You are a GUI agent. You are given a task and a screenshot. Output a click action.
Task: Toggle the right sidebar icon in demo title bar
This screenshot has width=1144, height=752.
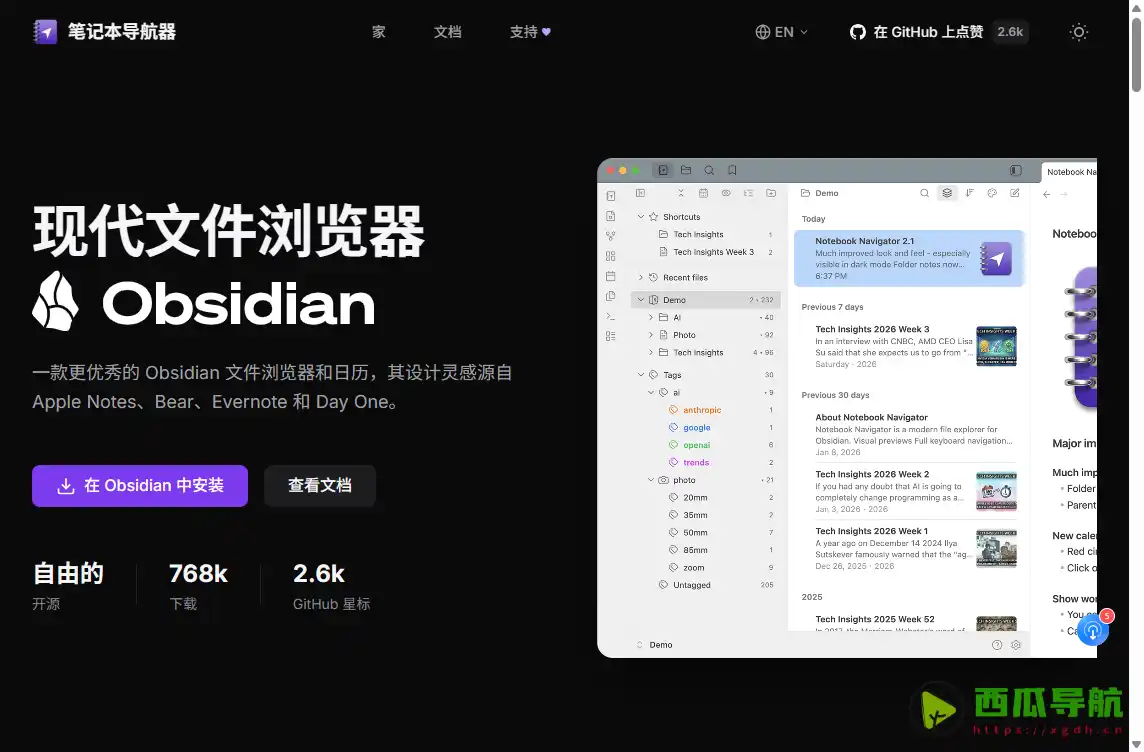point(1016,170)
